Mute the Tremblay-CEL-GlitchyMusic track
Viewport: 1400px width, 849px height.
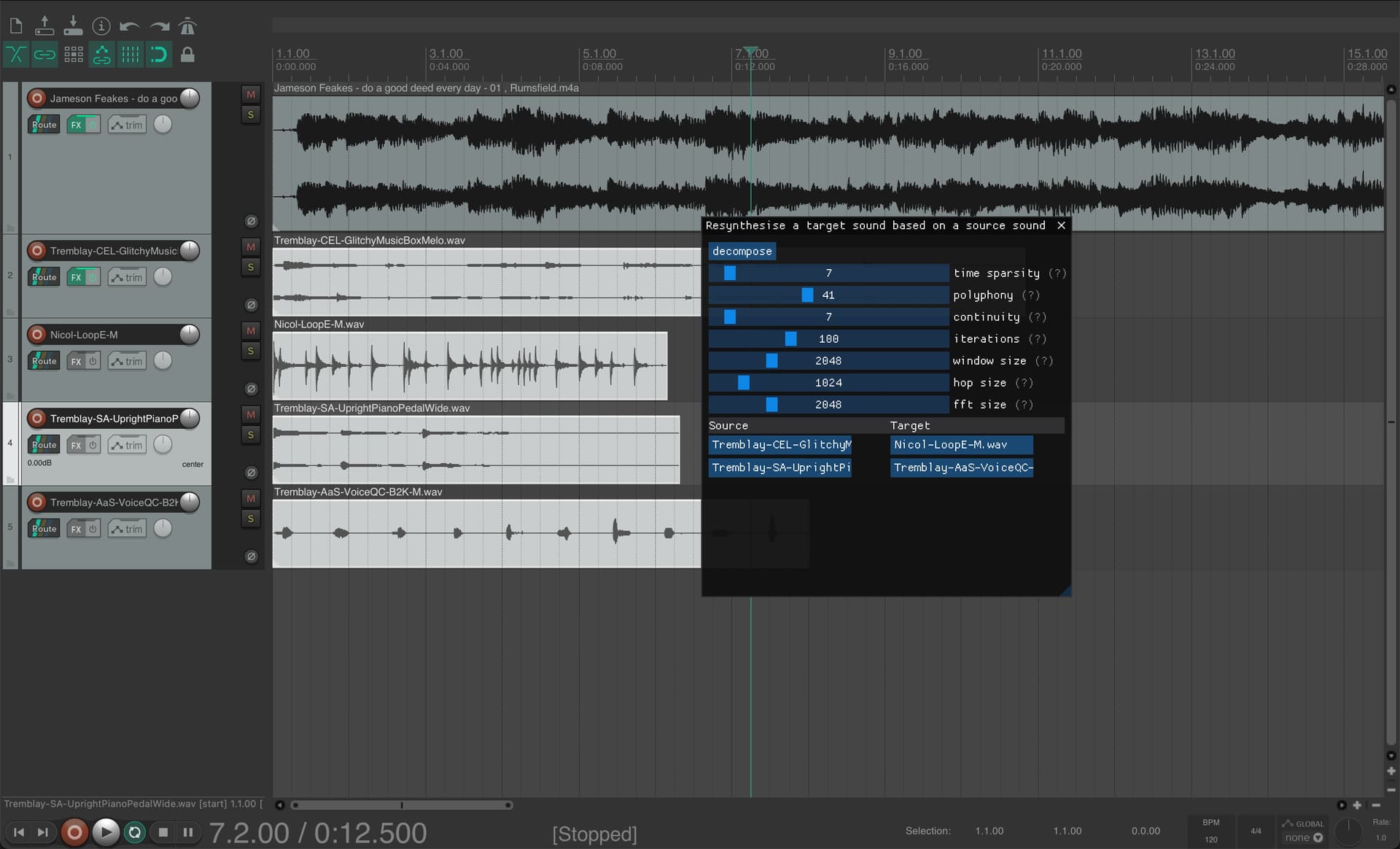coord(251,247)
